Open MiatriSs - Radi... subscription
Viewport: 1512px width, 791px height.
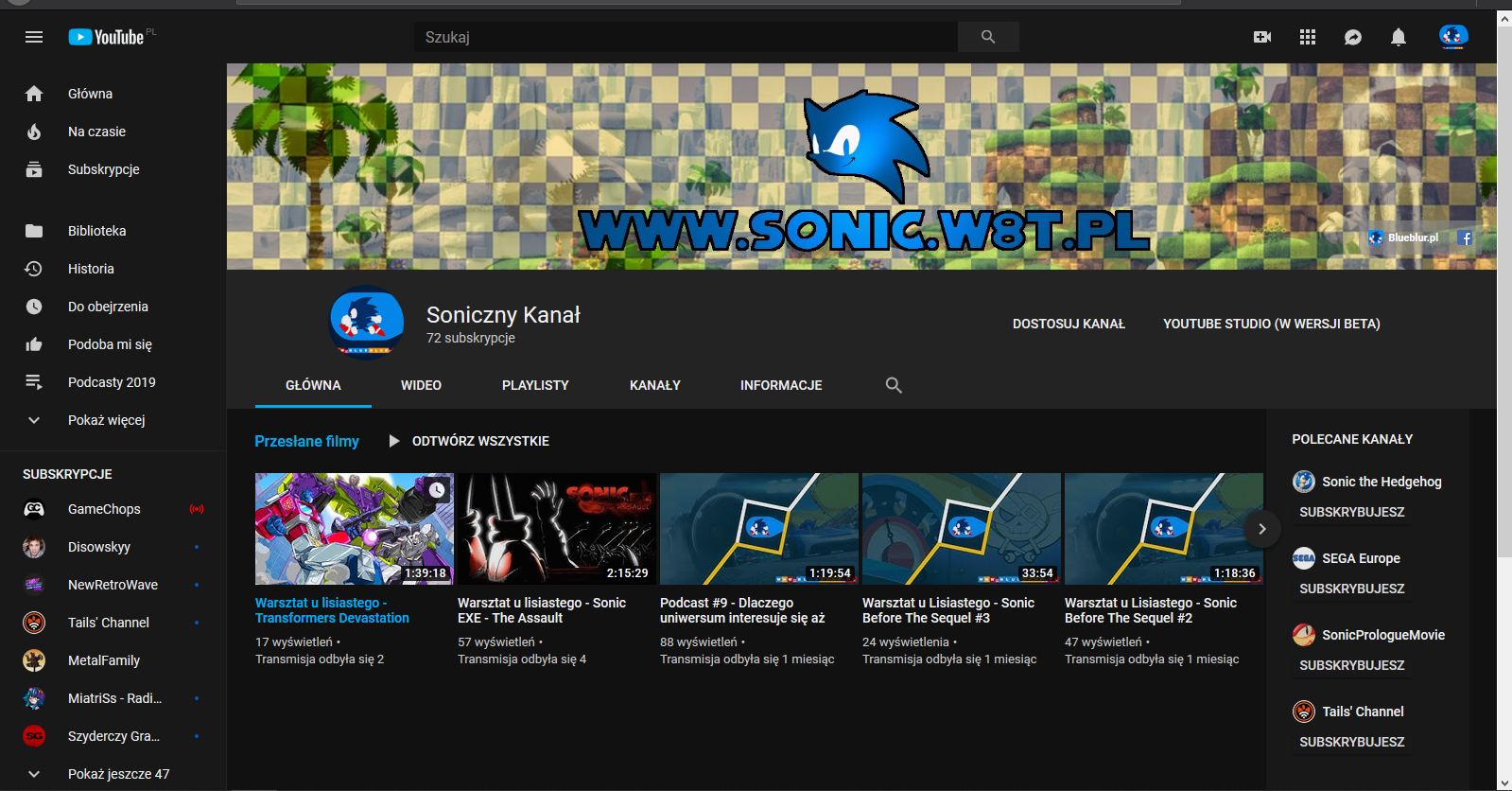point(113,698)
